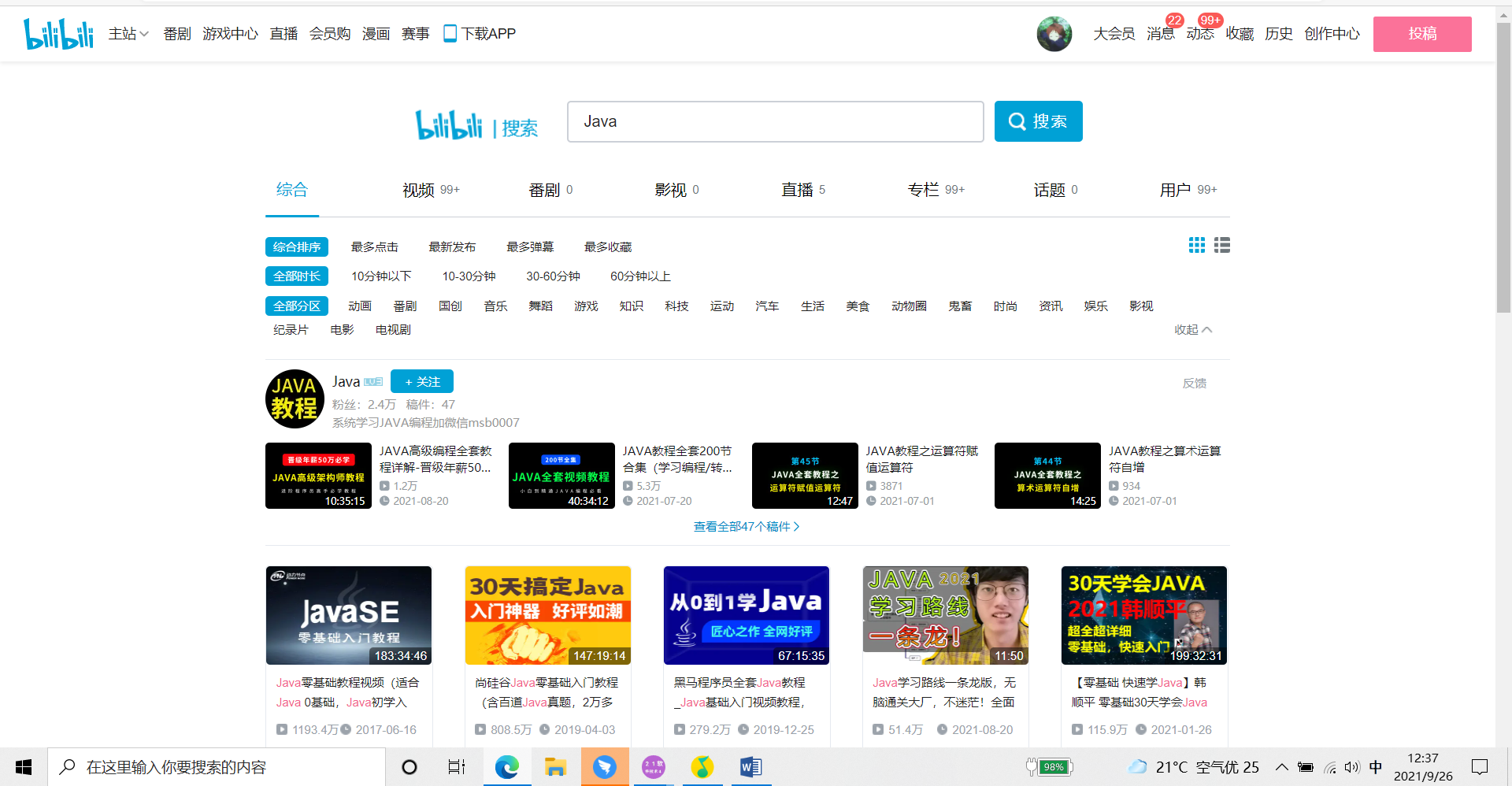Expand the 主站 dropdown menu
The height and width of the screenshot is (786, 1512).
pos(128,34)
